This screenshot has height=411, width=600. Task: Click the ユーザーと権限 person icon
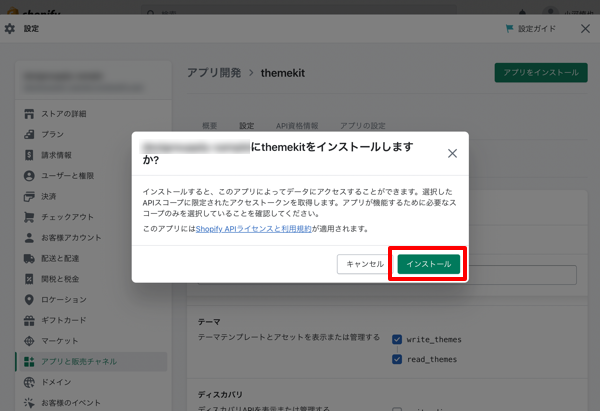click(29, 176)
